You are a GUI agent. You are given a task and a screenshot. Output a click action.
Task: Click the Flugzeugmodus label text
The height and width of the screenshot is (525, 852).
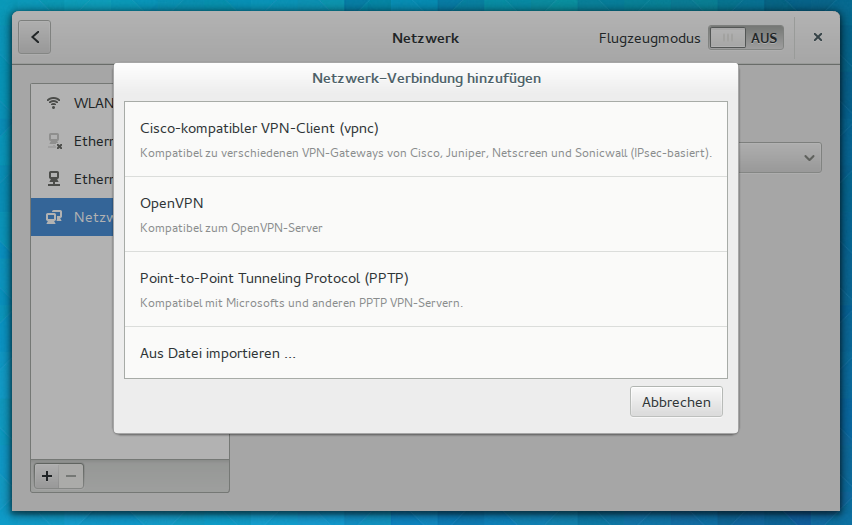click(649, 38)
